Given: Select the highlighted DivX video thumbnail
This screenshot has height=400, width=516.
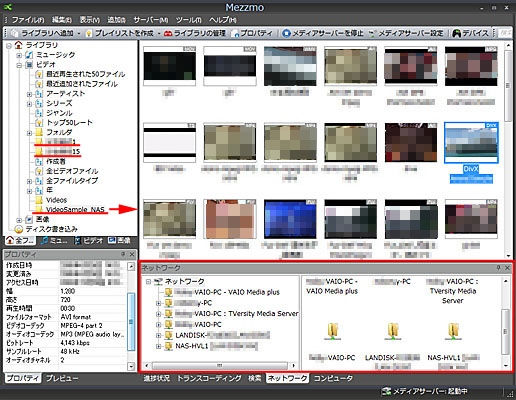Looking at the screenshot, I should 471,143.
